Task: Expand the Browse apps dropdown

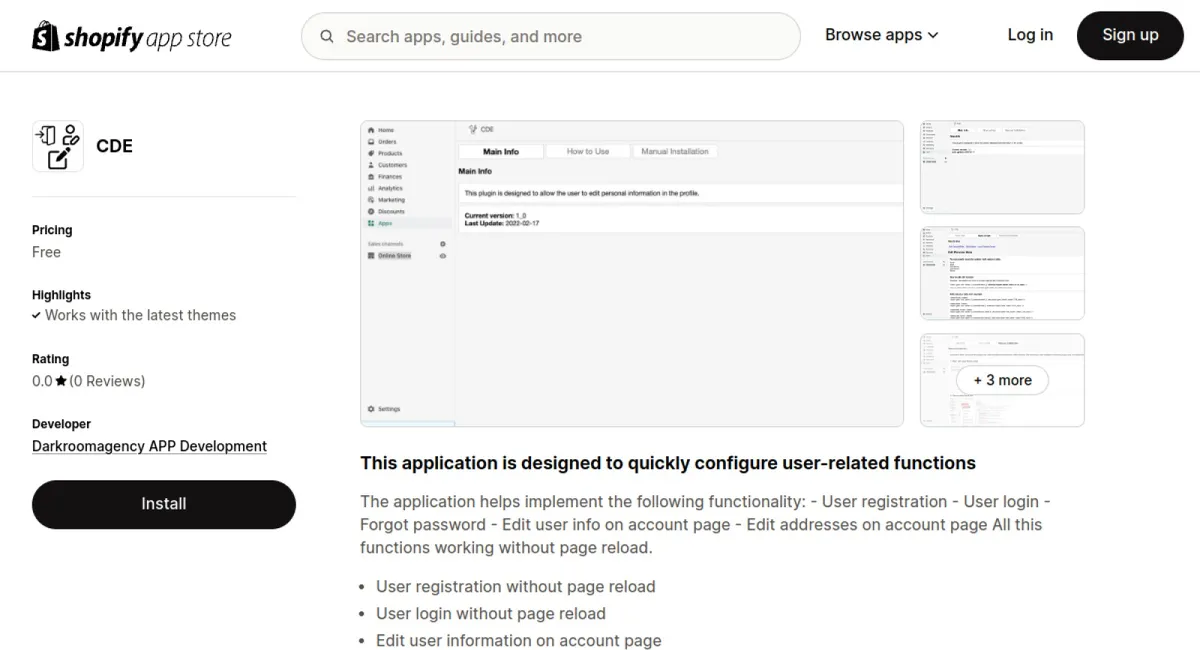Action: coord(881,35)
